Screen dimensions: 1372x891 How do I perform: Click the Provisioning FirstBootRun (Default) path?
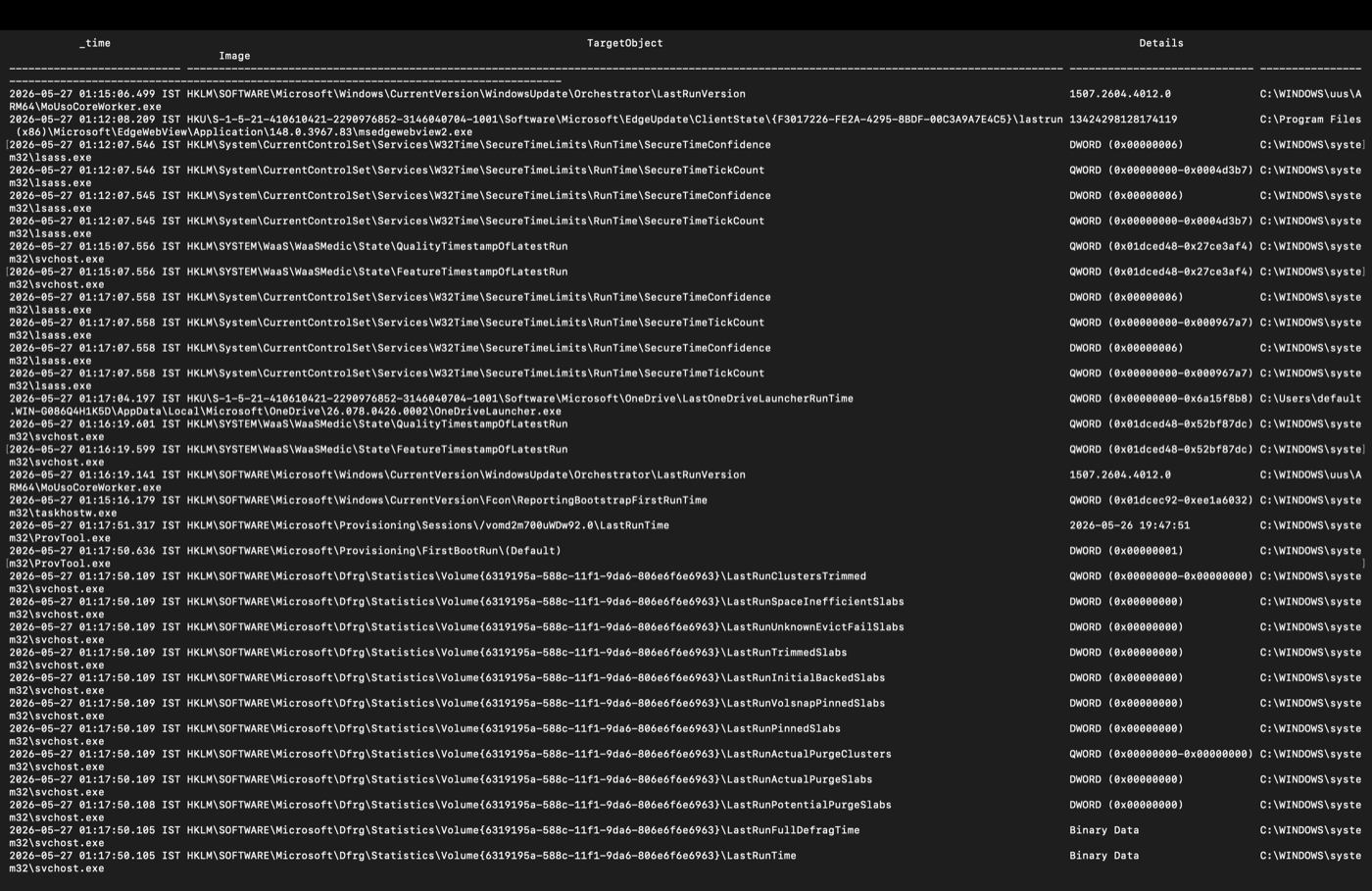(x=374, y=552)
